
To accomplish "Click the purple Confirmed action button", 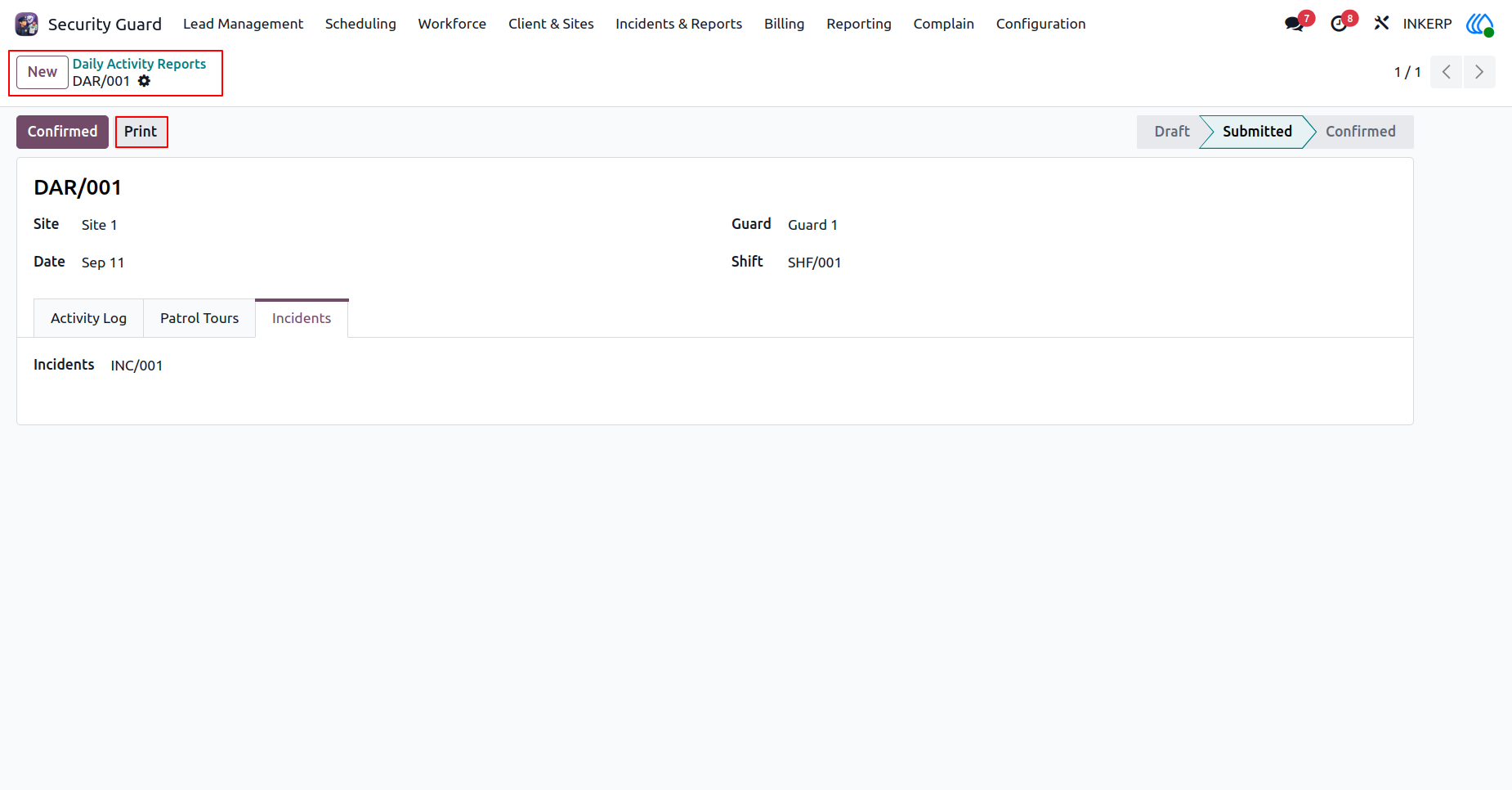I will [x=62, y=132].
